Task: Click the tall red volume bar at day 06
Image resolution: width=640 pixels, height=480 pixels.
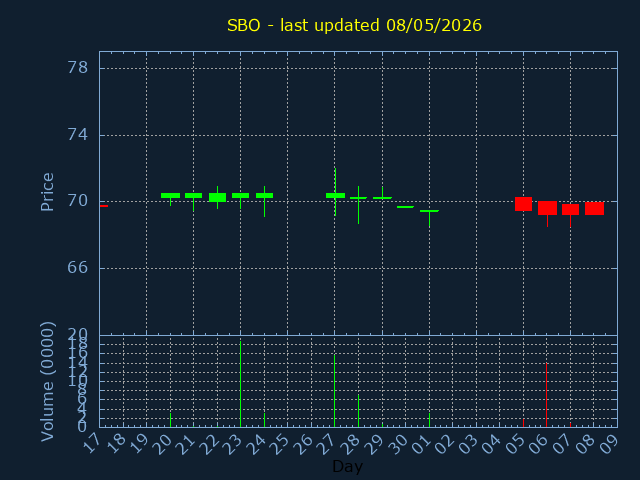Action: point(547,395)
